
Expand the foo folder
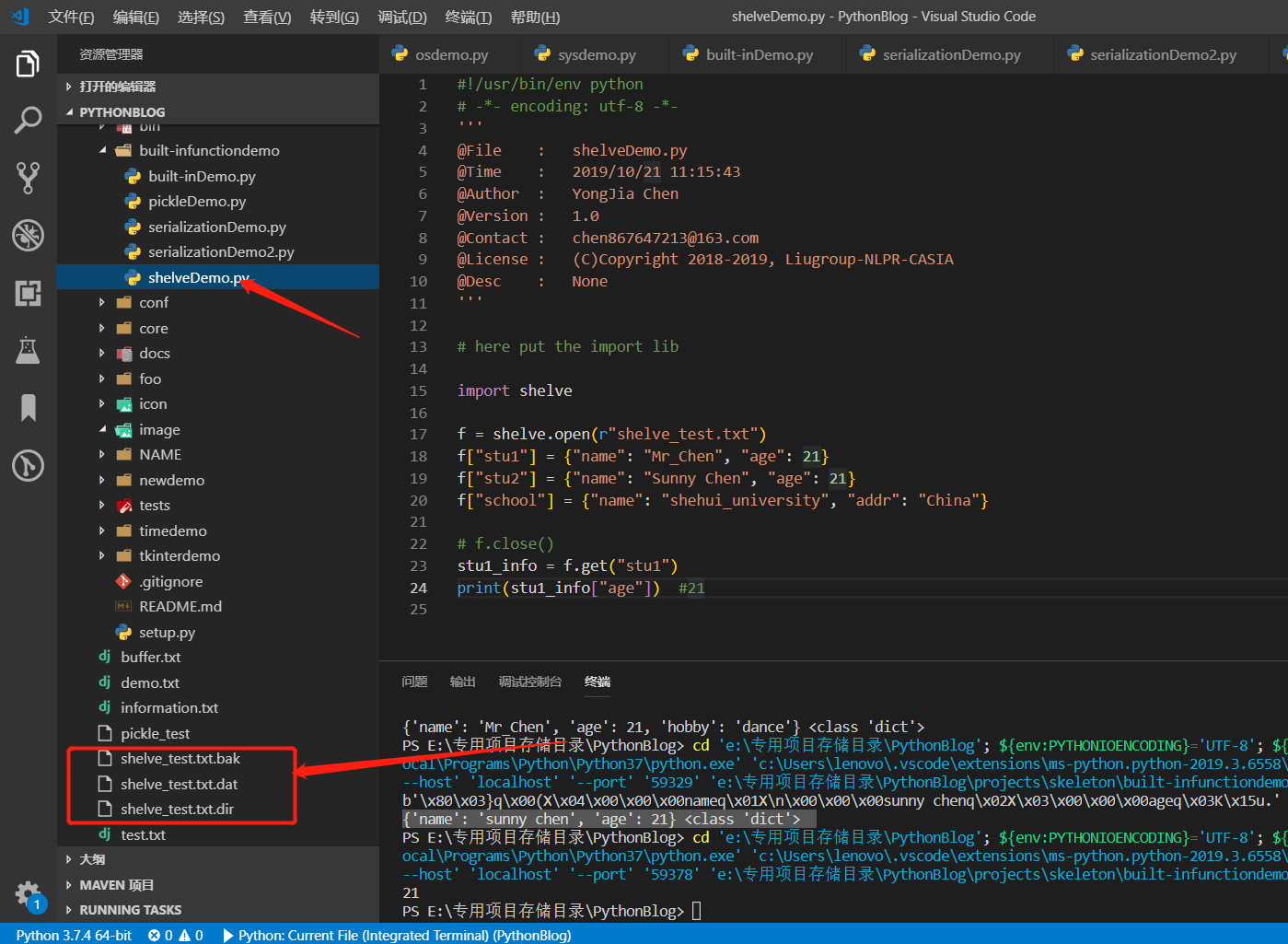pyautogui.click(x=102, y=379)
